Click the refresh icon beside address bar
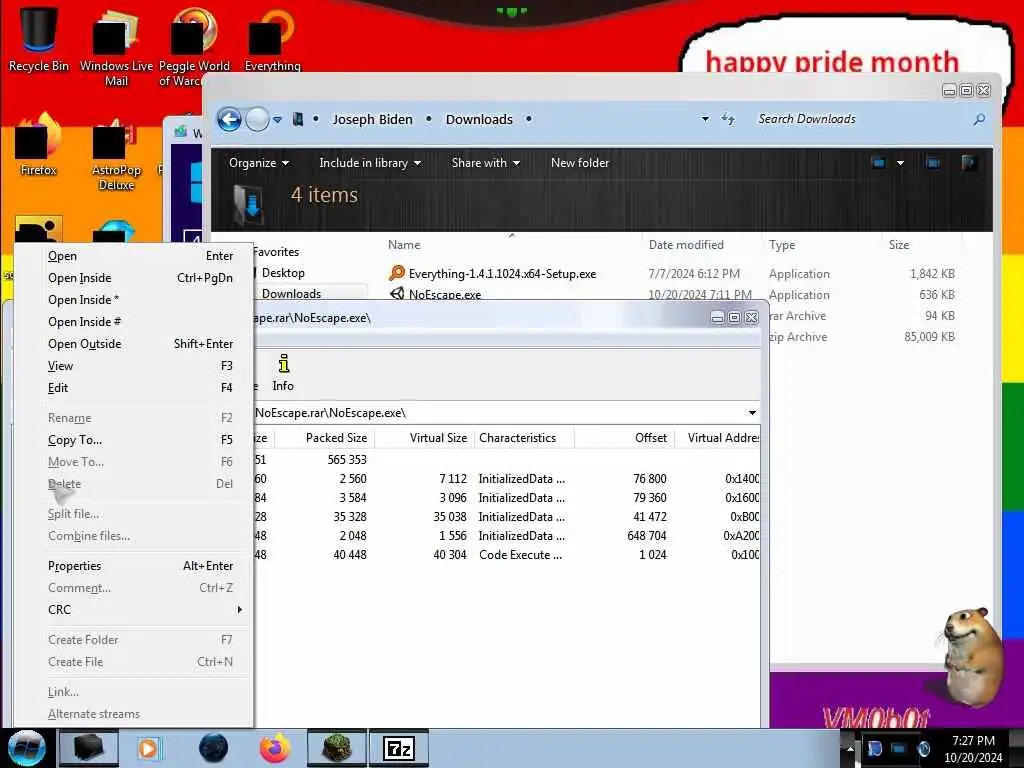Viewport: 1024px width, 768px height. pos(728,119)
